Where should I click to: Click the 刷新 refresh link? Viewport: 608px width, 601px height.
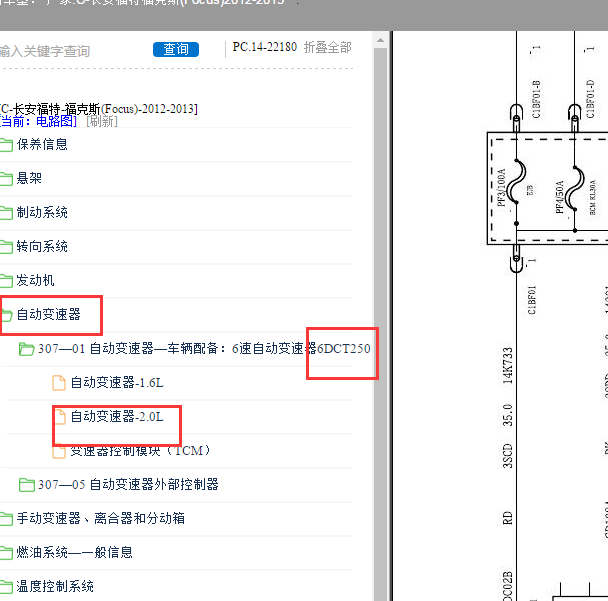pyautogui.click(x=102, y=121)
